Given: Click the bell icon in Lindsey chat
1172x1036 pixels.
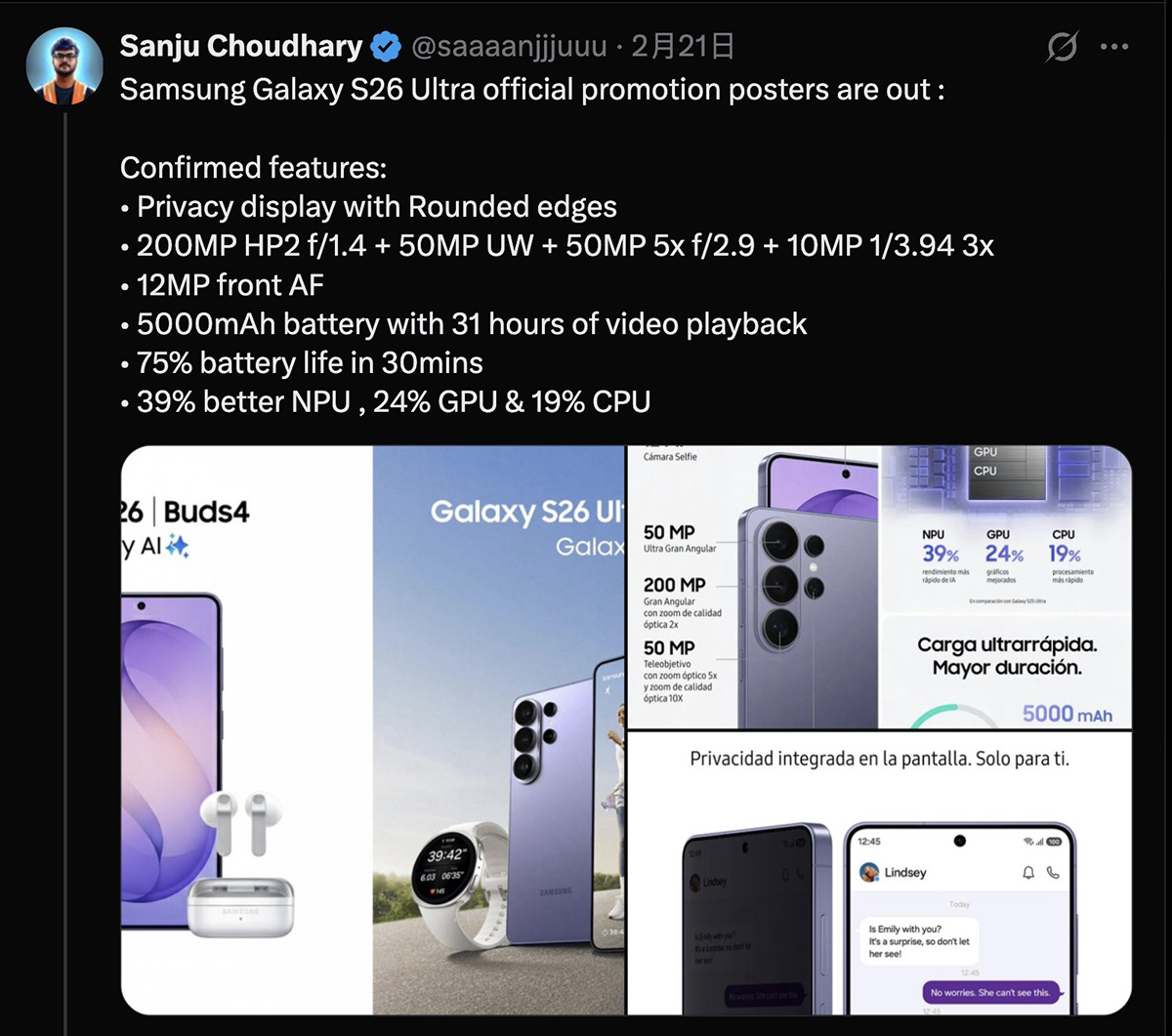Looking at the screenshot, I should 1027,872.
